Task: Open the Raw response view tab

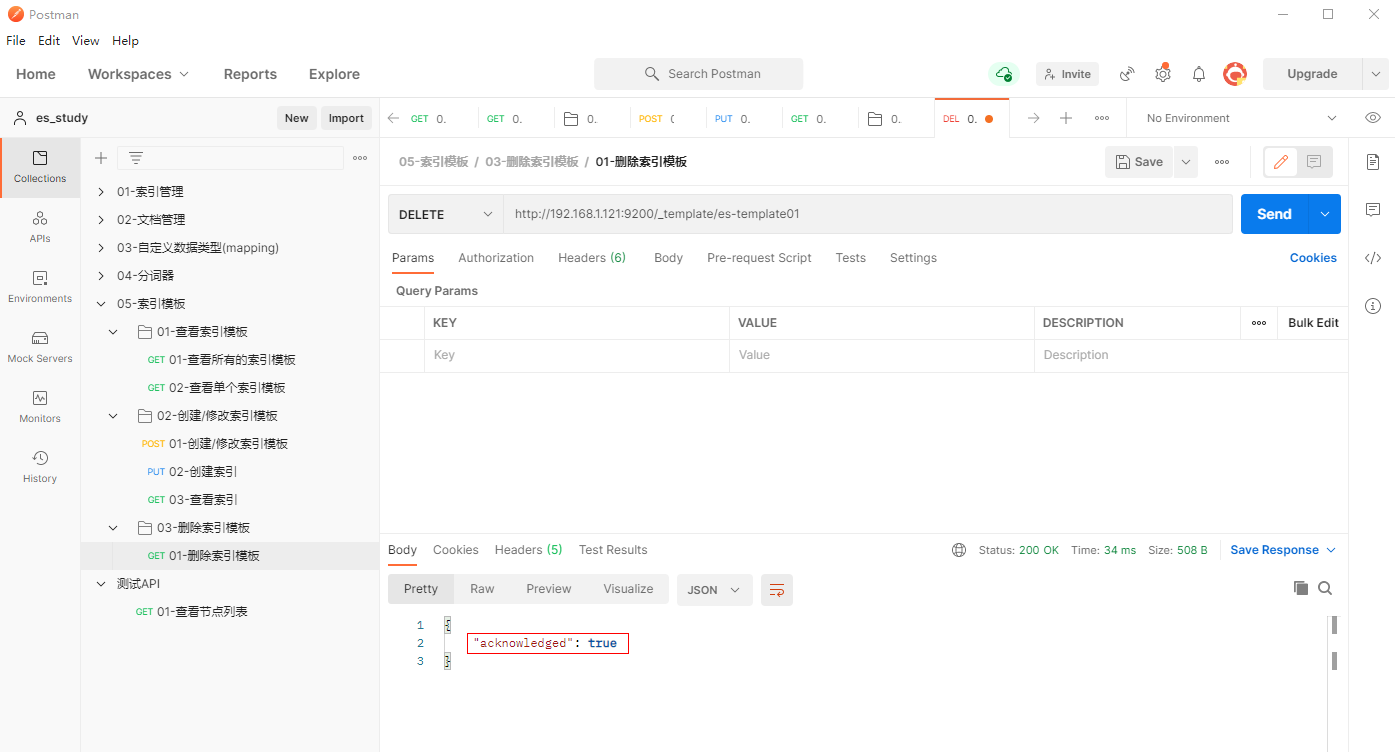Action: click(x=482, y=589)
